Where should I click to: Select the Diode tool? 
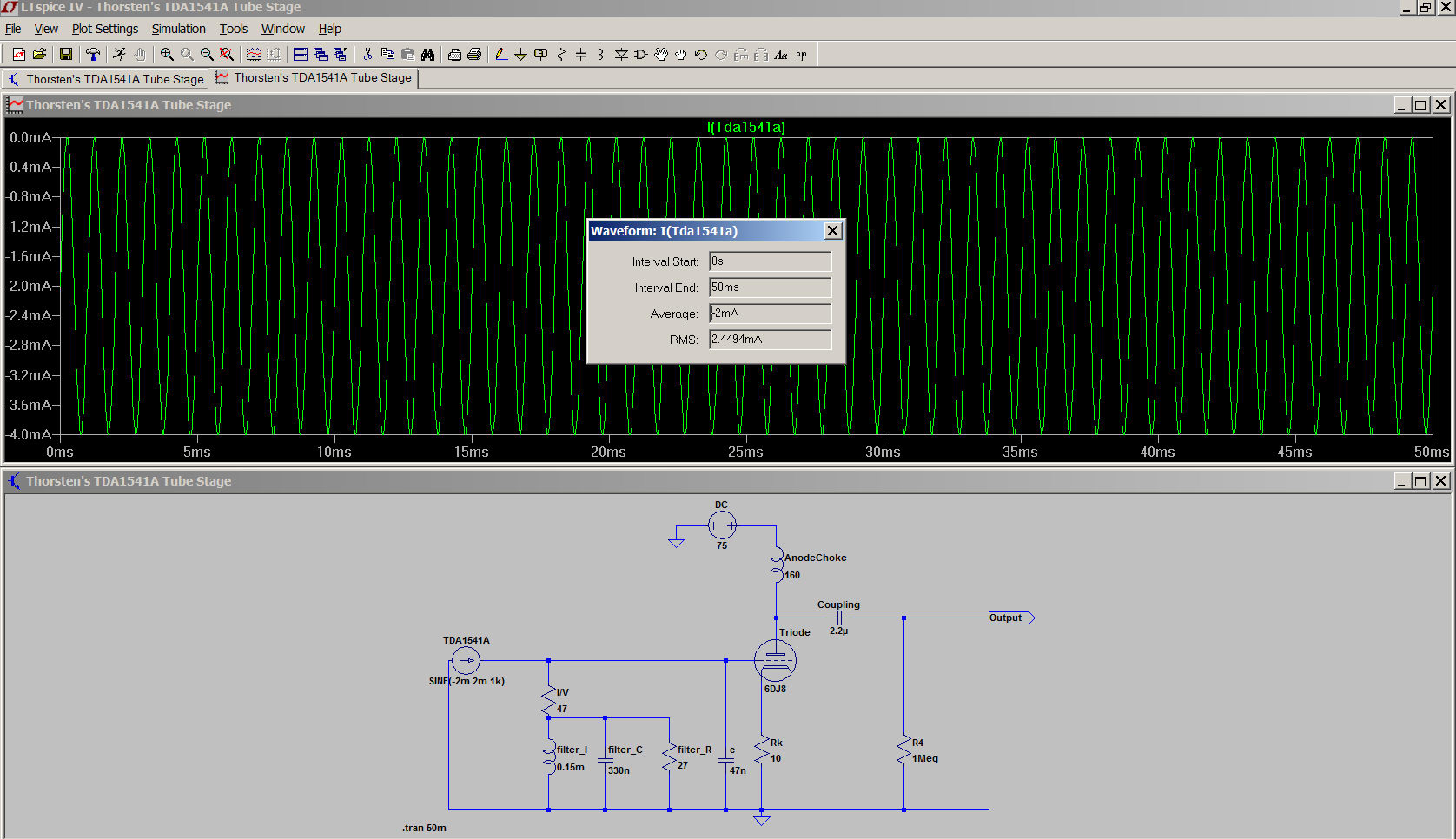tap(621, 54)
